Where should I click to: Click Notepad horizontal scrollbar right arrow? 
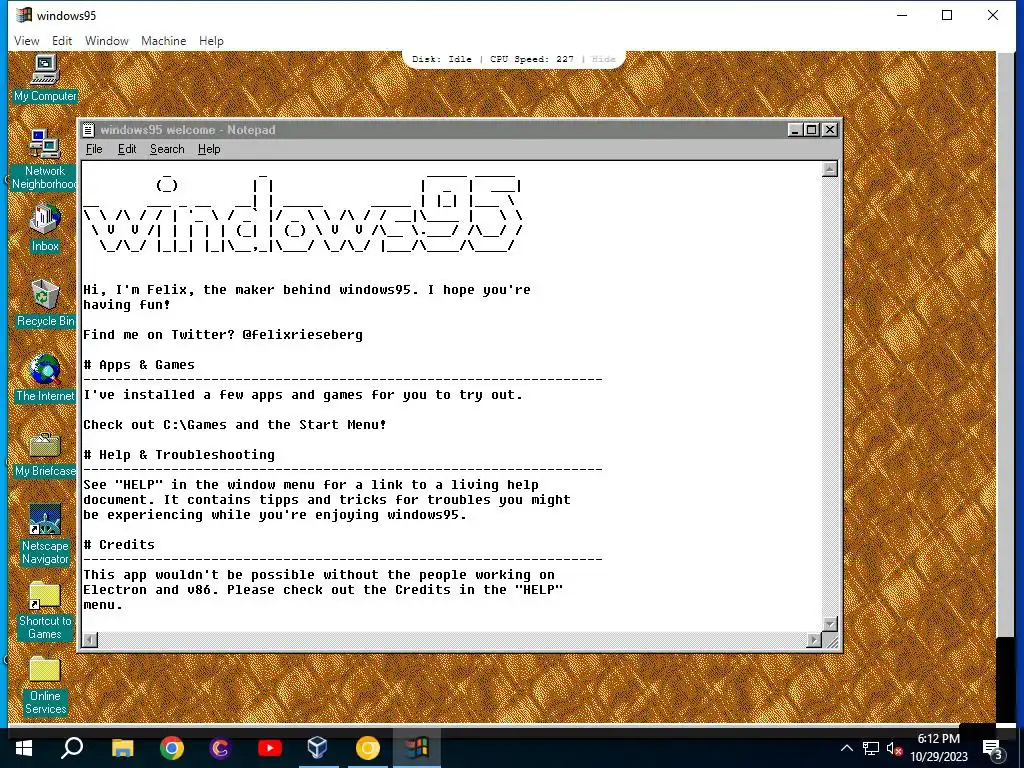pos(814,640)
